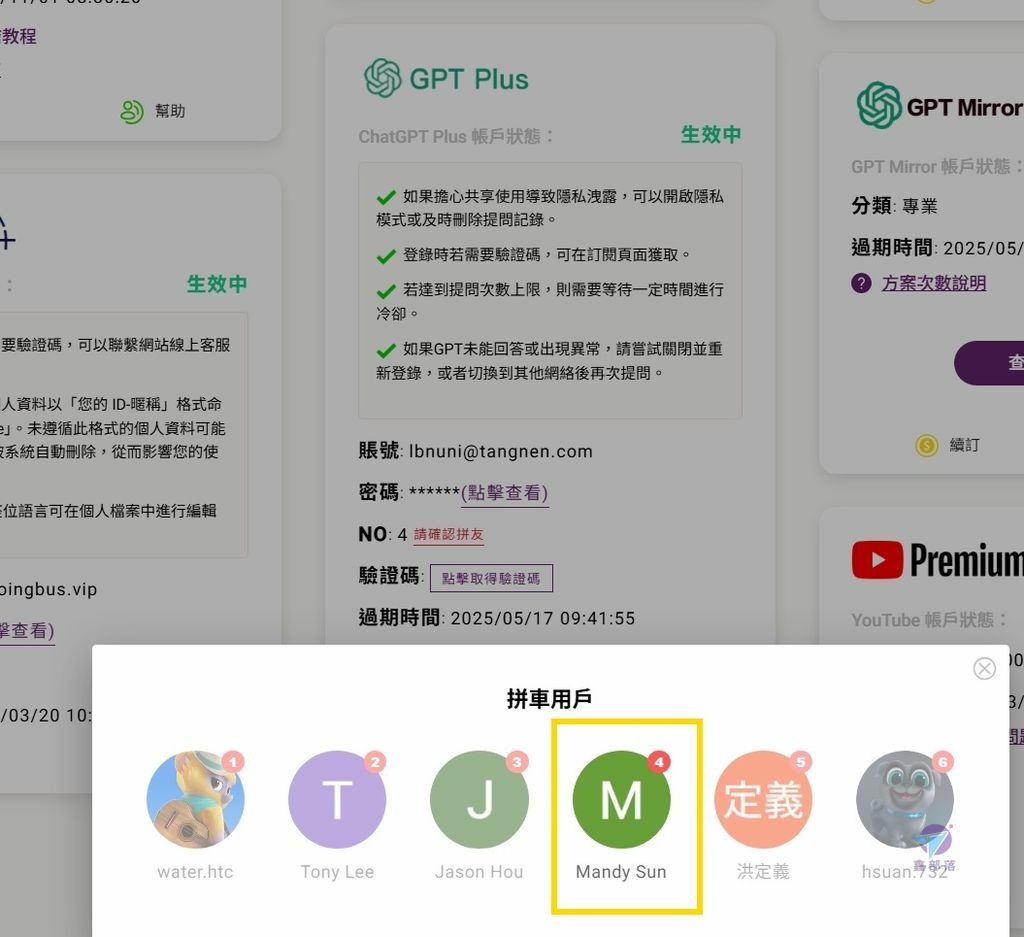This screenshot has height=937, width=1024.
Task: Click the question mark beside 方案次數說明
Action: (x=862, y=283)
